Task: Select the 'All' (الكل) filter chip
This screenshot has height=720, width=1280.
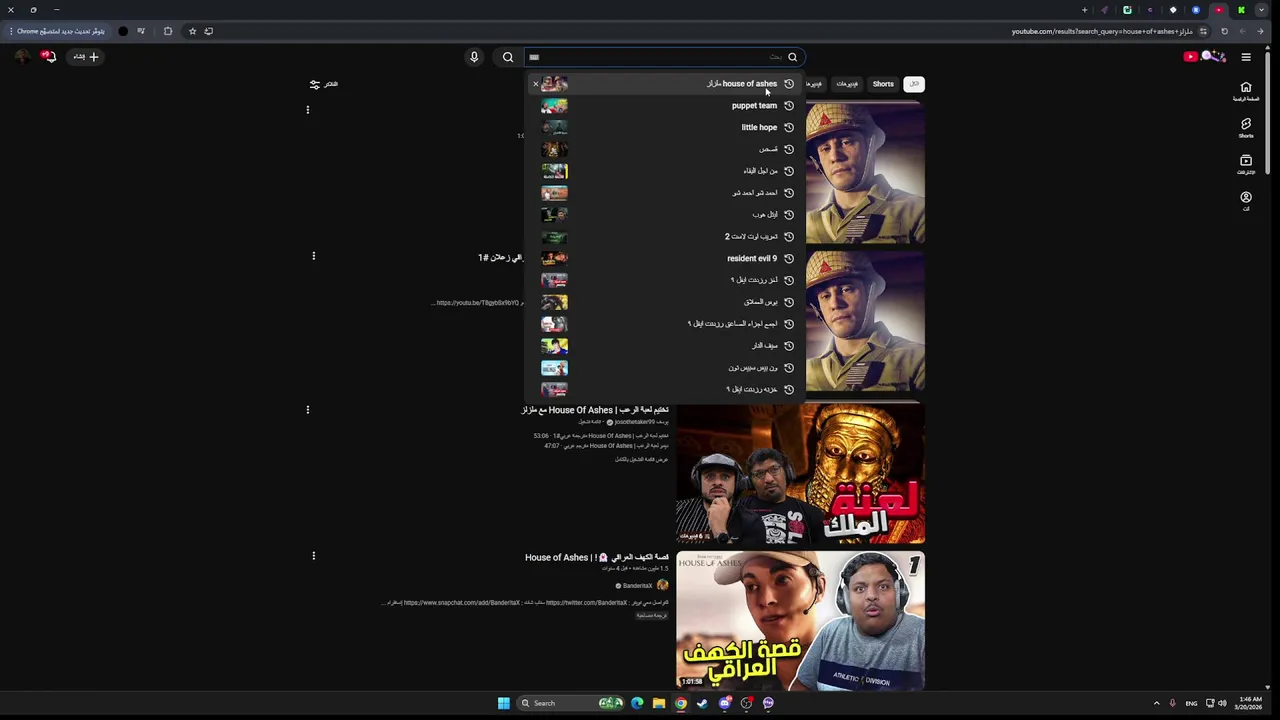Action: tap(914, 84)
